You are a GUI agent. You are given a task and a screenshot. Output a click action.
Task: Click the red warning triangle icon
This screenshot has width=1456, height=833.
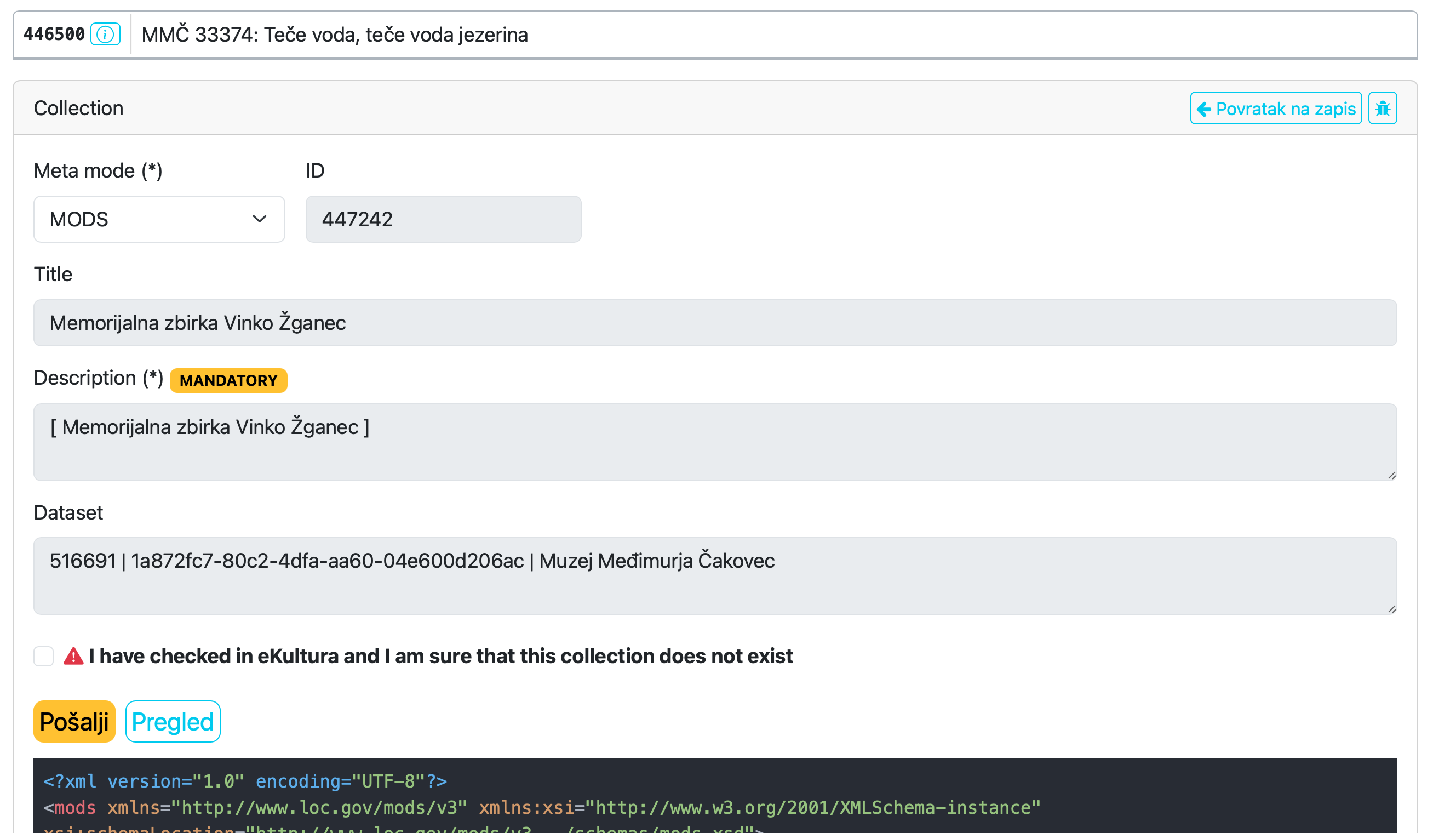coord(73,655)
